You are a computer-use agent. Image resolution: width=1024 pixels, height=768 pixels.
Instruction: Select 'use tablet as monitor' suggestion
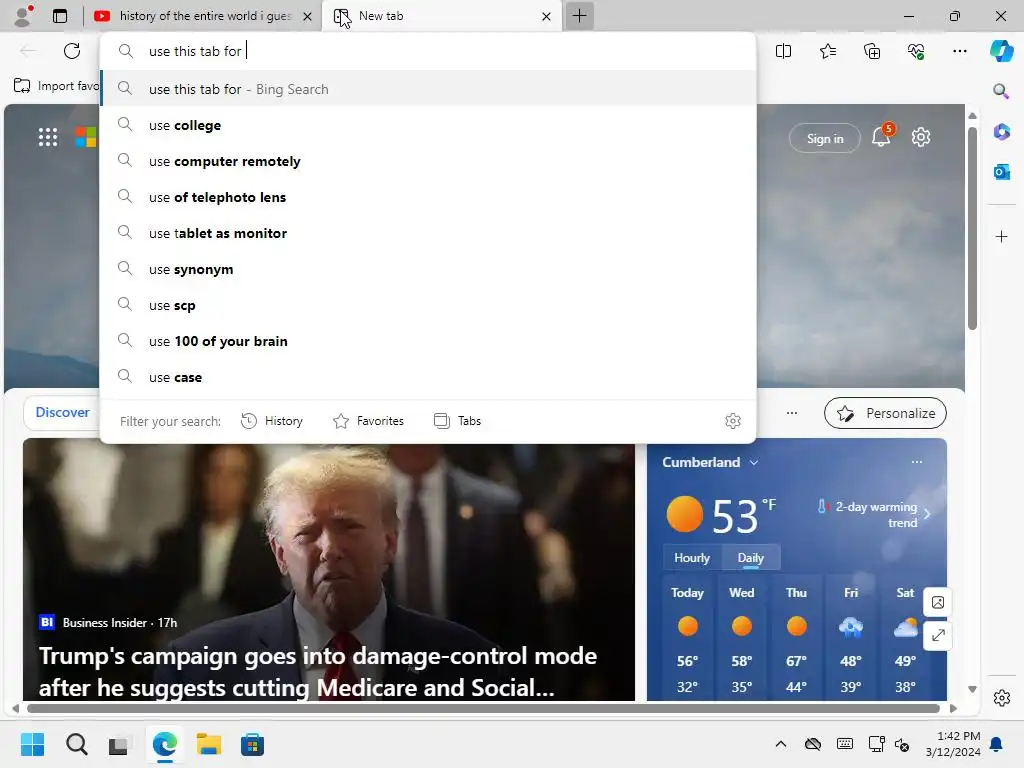point(428,232)
